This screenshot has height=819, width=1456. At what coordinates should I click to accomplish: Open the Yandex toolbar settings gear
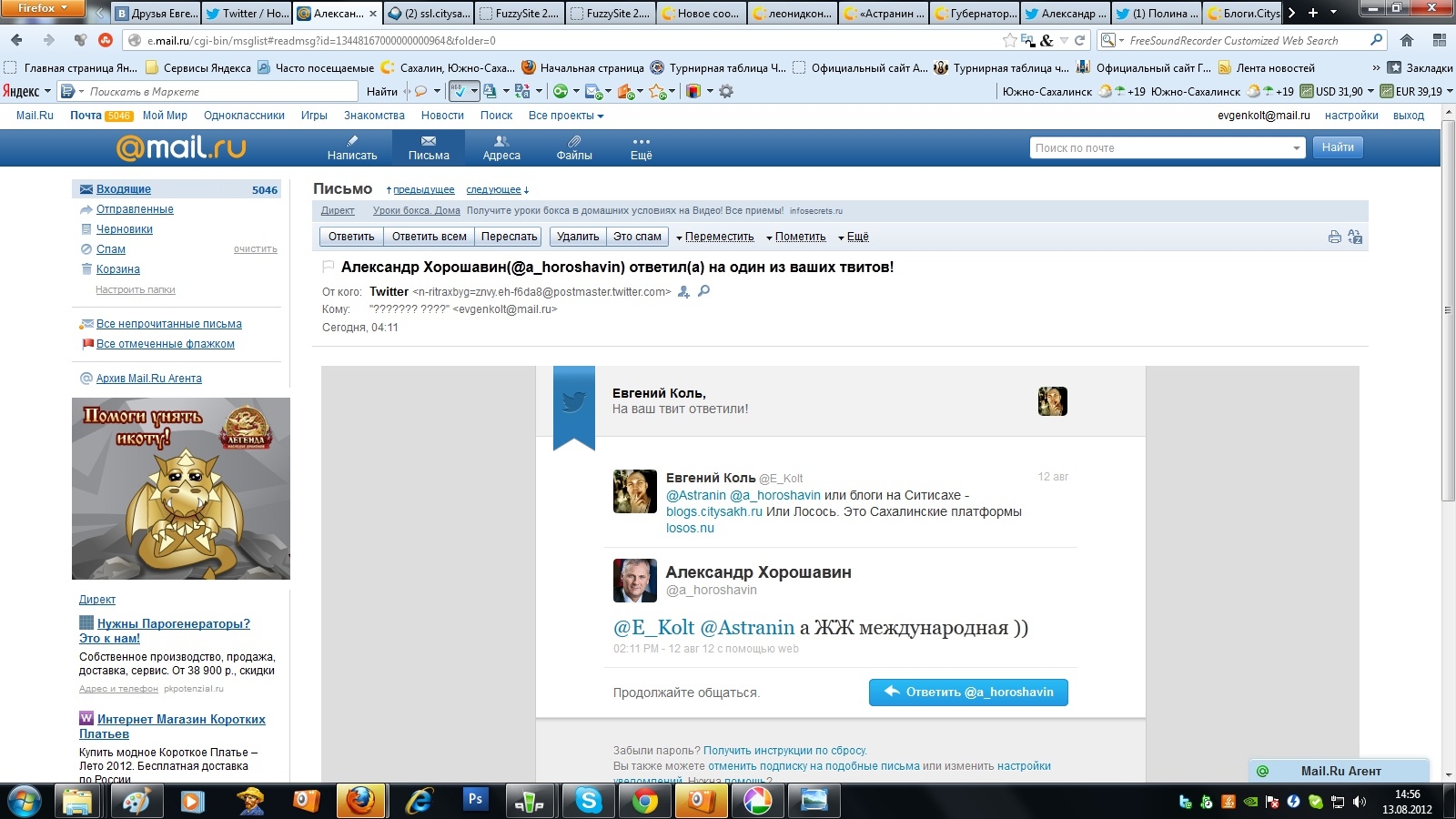pyautogui.click(x=726, y=91)
